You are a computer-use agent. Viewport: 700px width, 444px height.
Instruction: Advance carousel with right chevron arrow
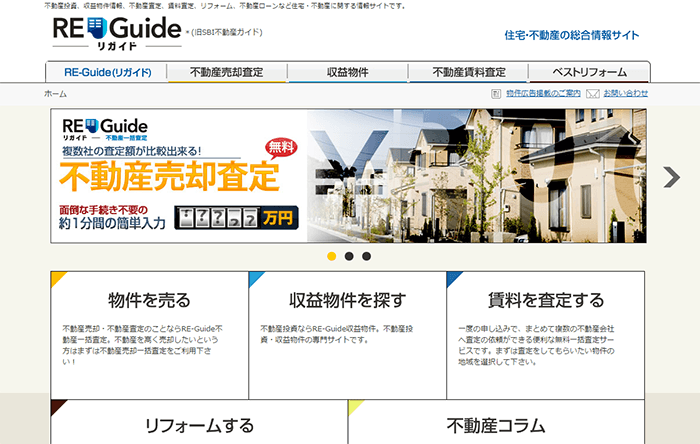point(671,177)
